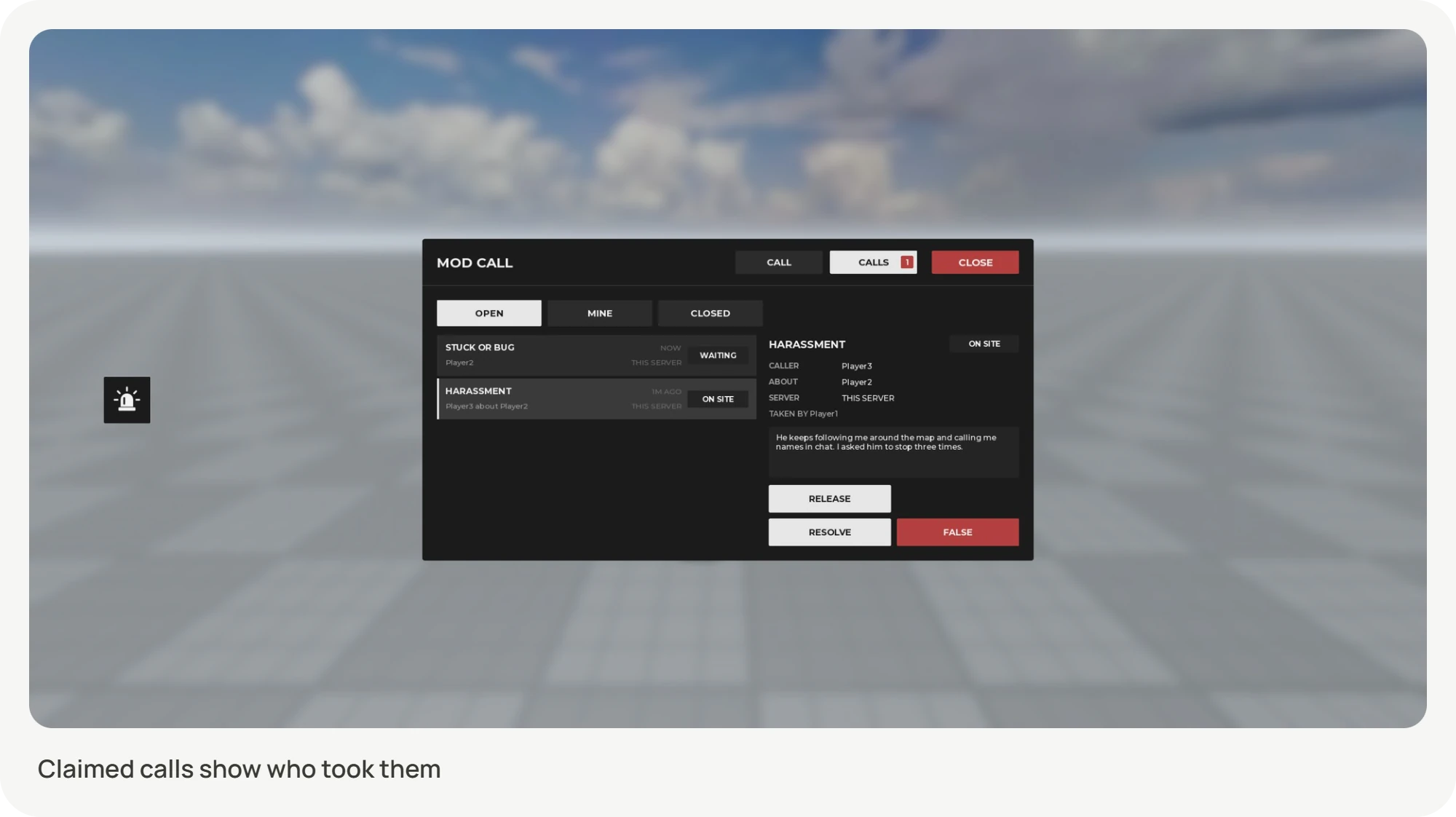Image resolution: width=1456 pixels, height=817 pixels.
Task: Click the ON SITE badge in HARASSMENT row
Action: (x=718, y=399)
